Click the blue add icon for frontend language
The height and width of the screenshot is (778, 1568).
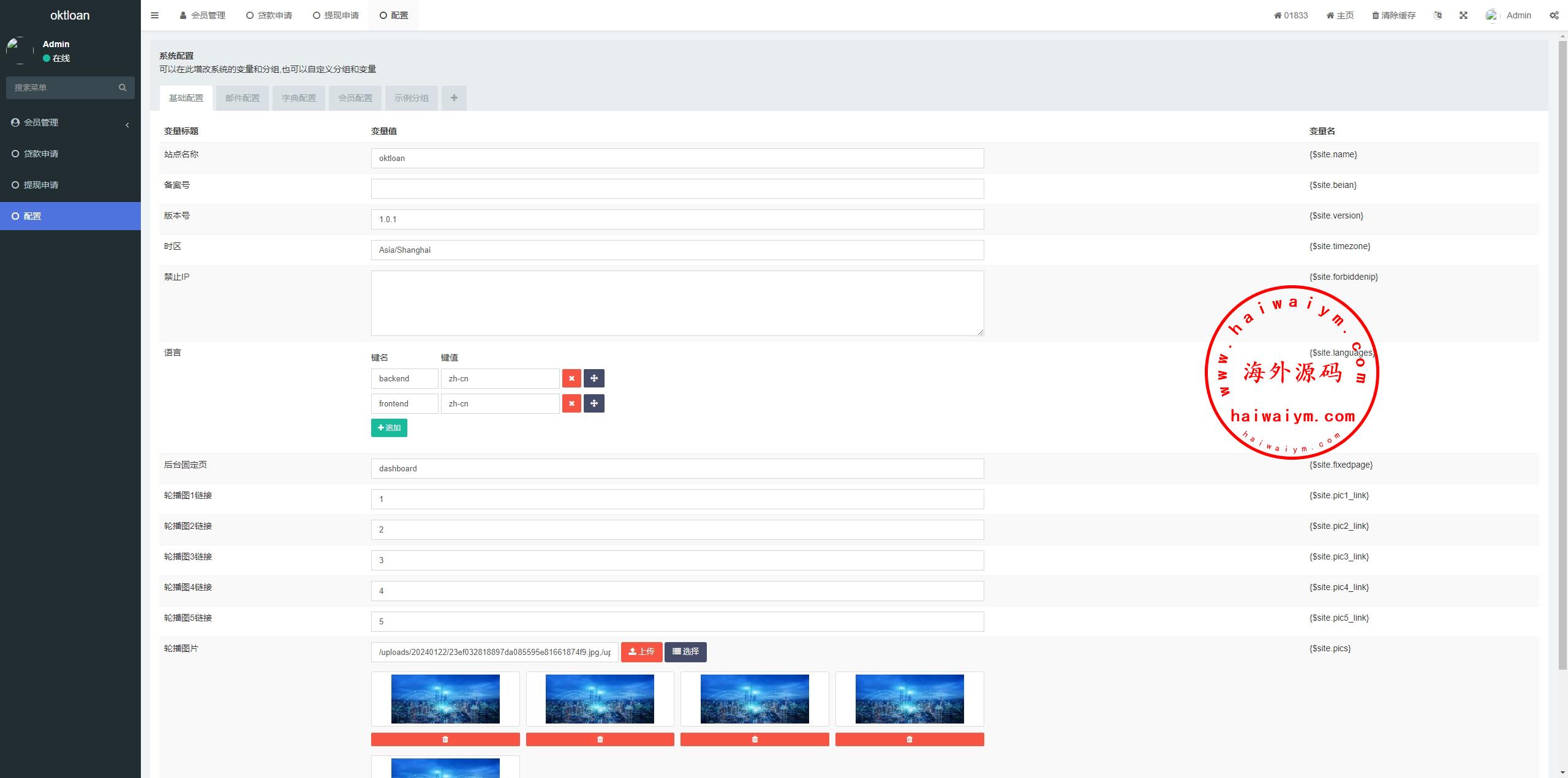(x=595, y=403)
